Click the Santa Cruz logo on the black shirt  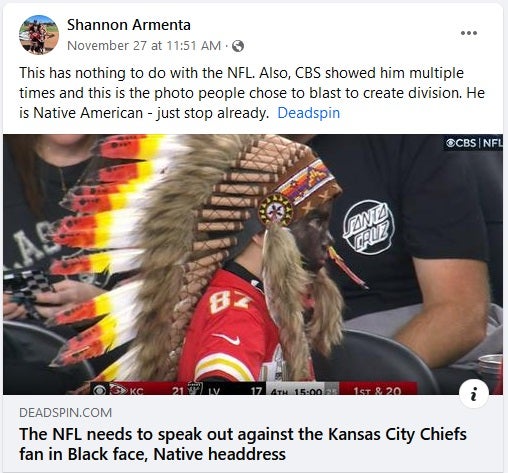pos(369,227)
